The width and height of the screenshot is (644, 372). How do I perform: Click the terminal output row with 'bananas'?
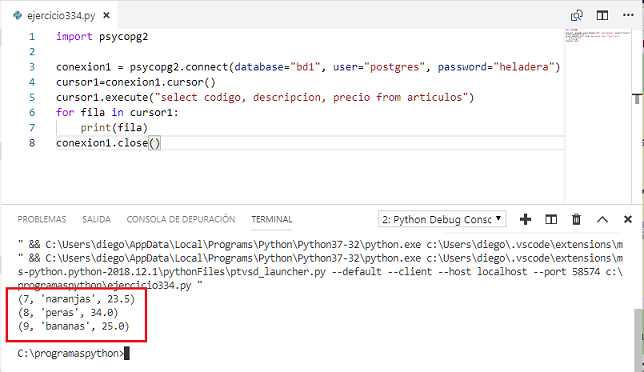[74, 326]
